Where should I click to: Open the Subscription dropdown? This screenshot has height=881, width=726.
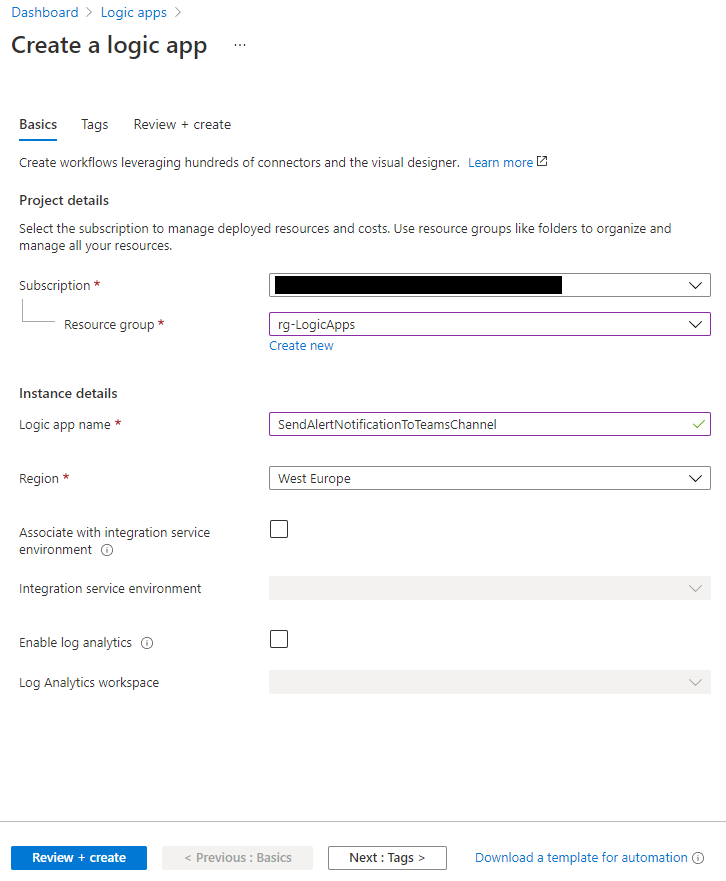point(490,285)
